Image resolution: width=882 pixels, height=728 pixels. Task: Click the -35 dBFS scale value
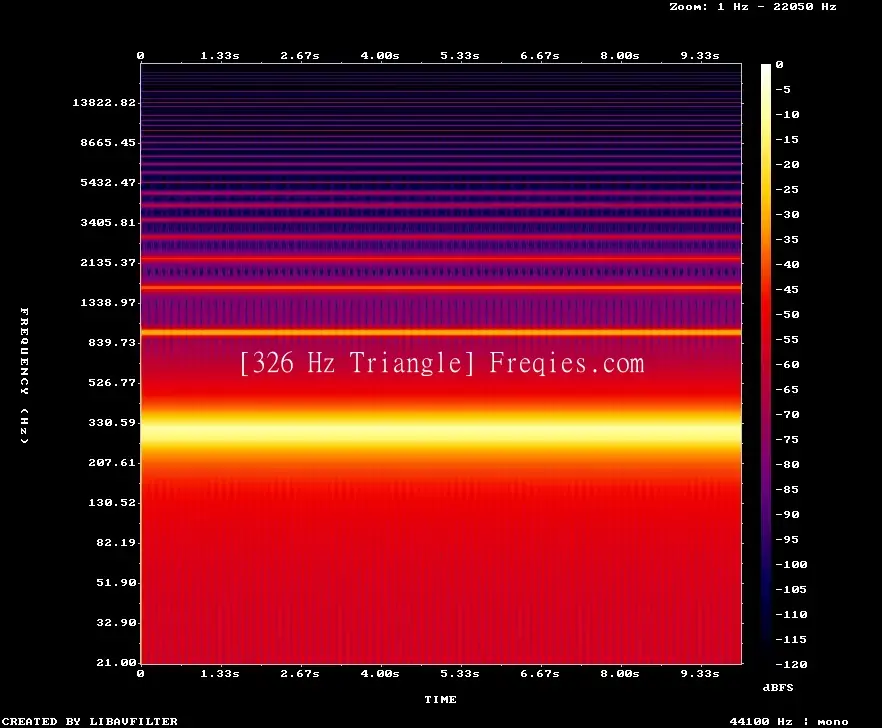(x=788, y=239)
